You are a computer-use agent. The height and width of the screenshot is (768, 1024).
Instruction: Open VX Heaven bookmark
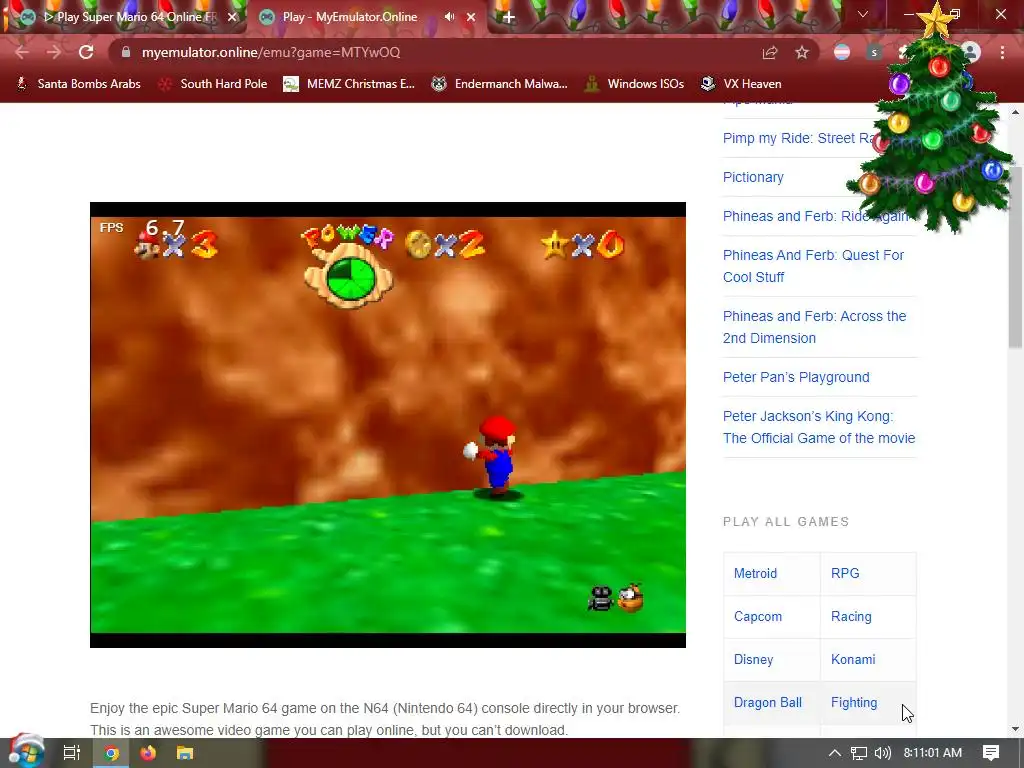click(741, 84)
